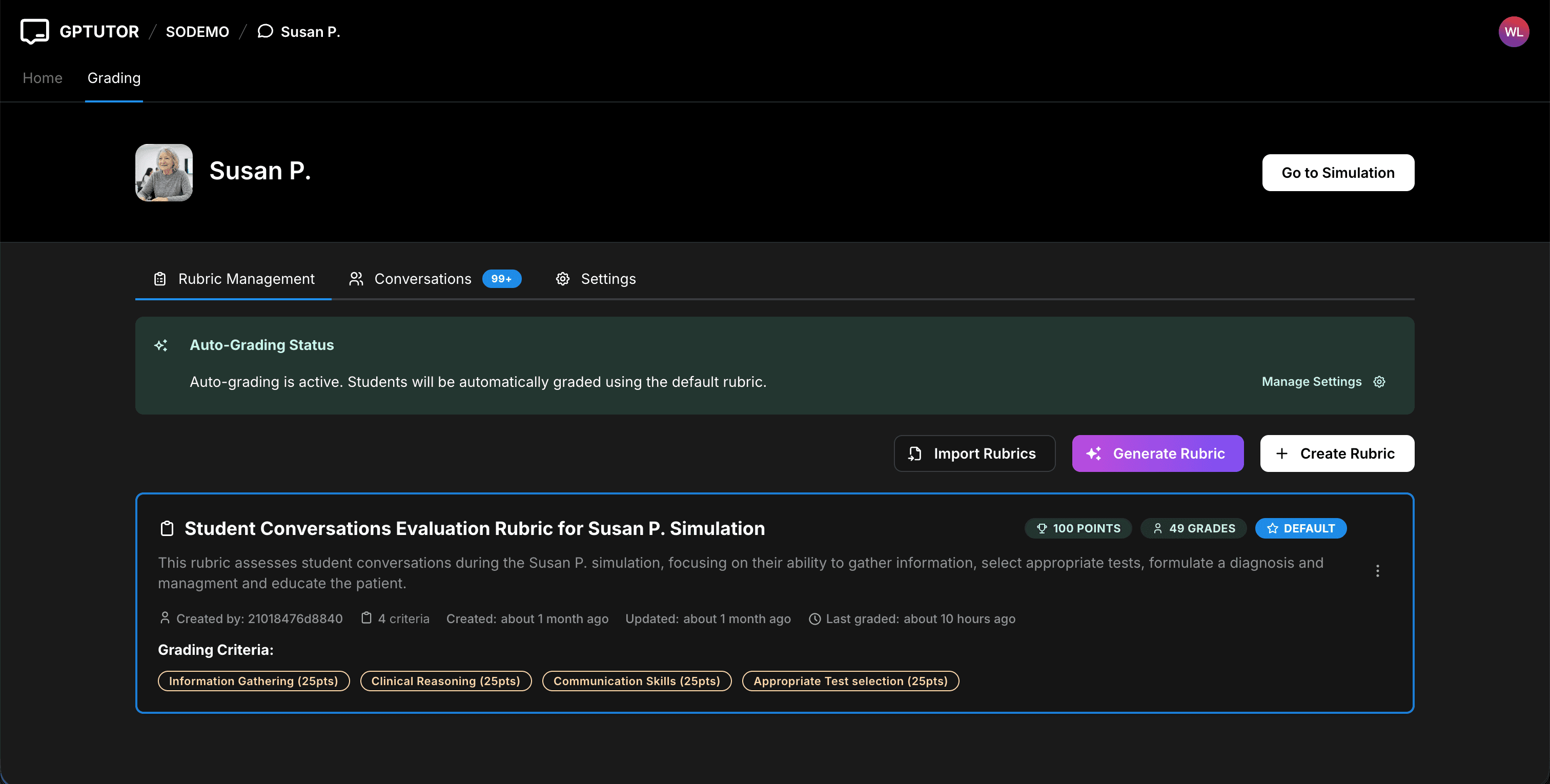Click the Auto-Grading Status heading

[261, 345]
